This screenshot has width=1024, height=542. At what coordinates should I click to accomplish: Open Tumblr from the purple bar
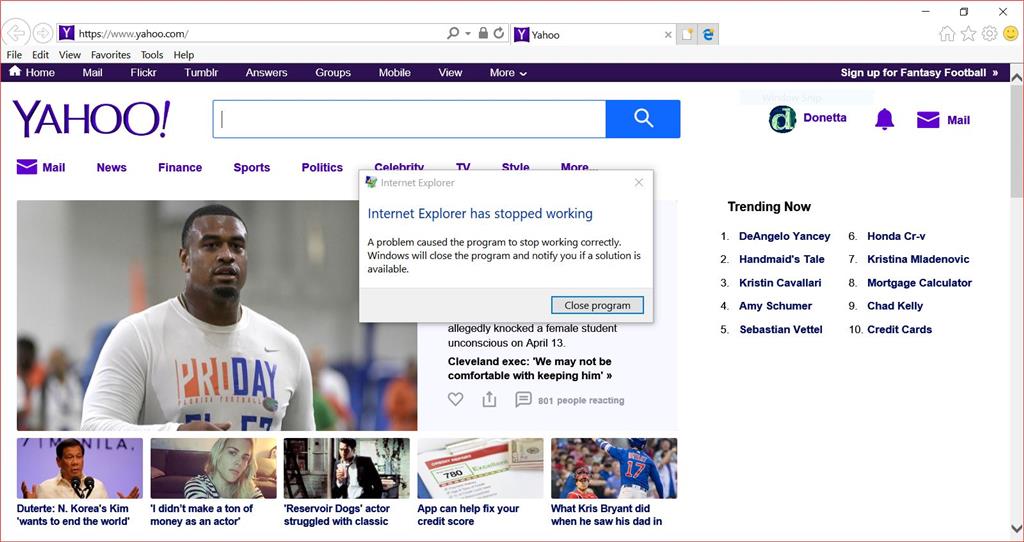coord(201,72)
